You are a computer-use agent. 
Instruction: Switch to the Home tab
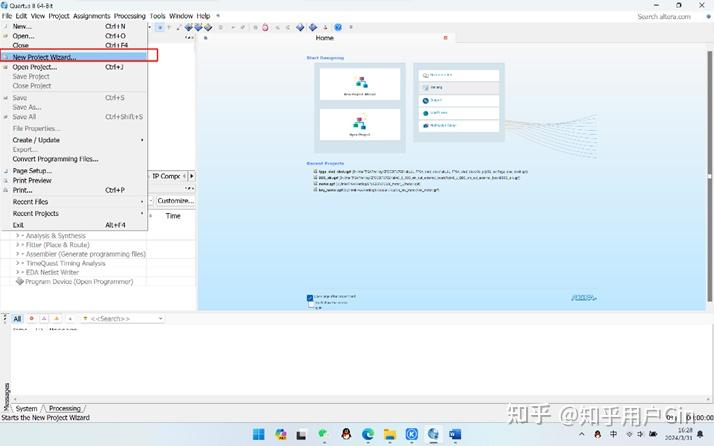point(325,38)
